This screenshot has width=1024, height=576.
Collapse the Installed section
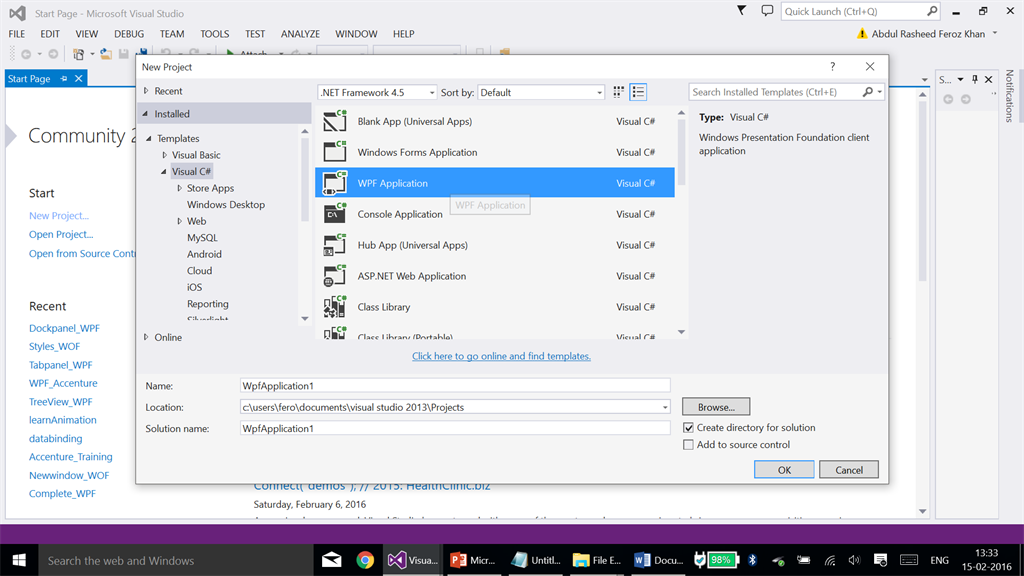pos(146,114)
